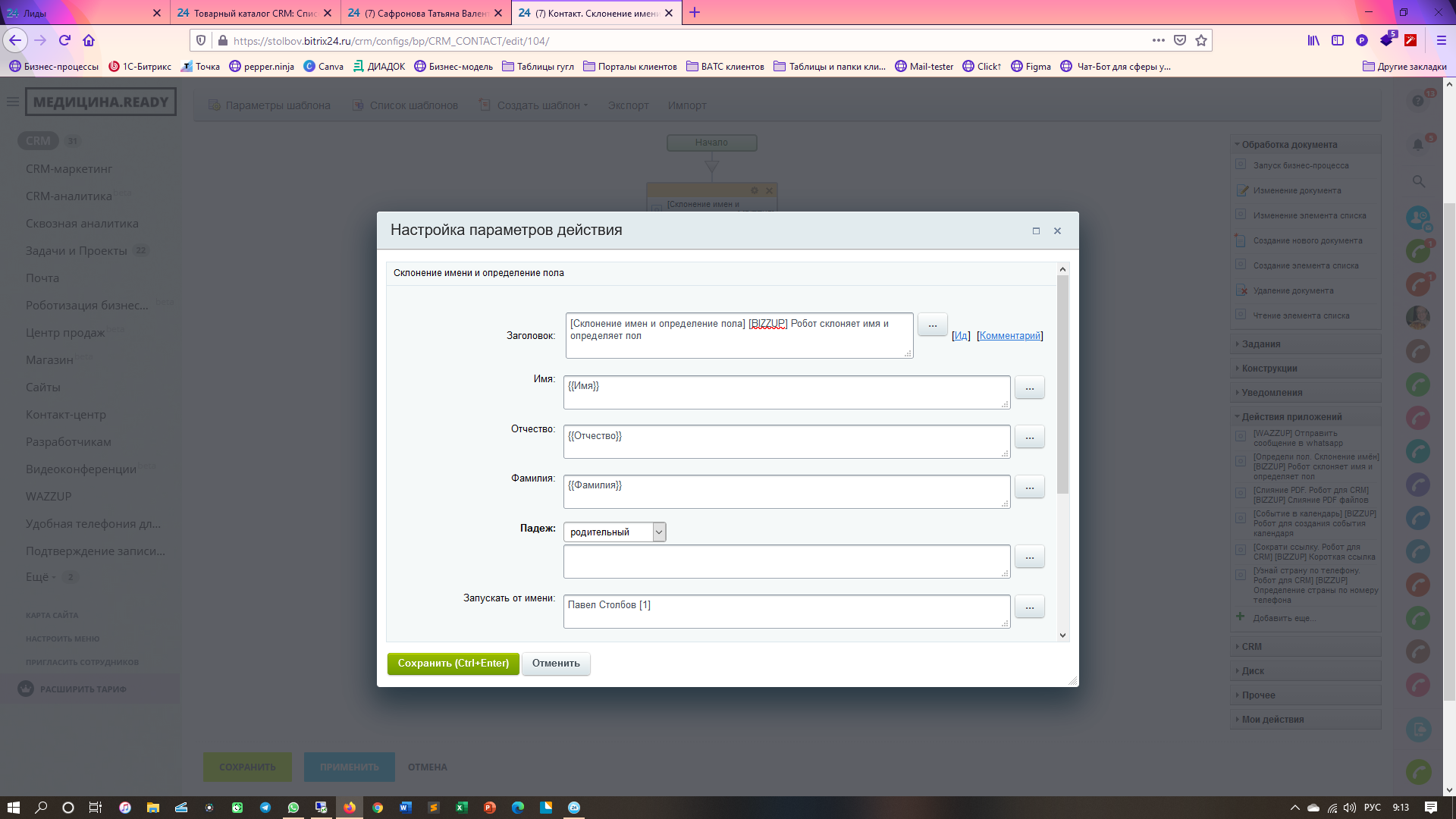Image resolution: width=1456 pixels, height=819 pixels.
Task: Click the site security lock icon
Action: (222, 40)
